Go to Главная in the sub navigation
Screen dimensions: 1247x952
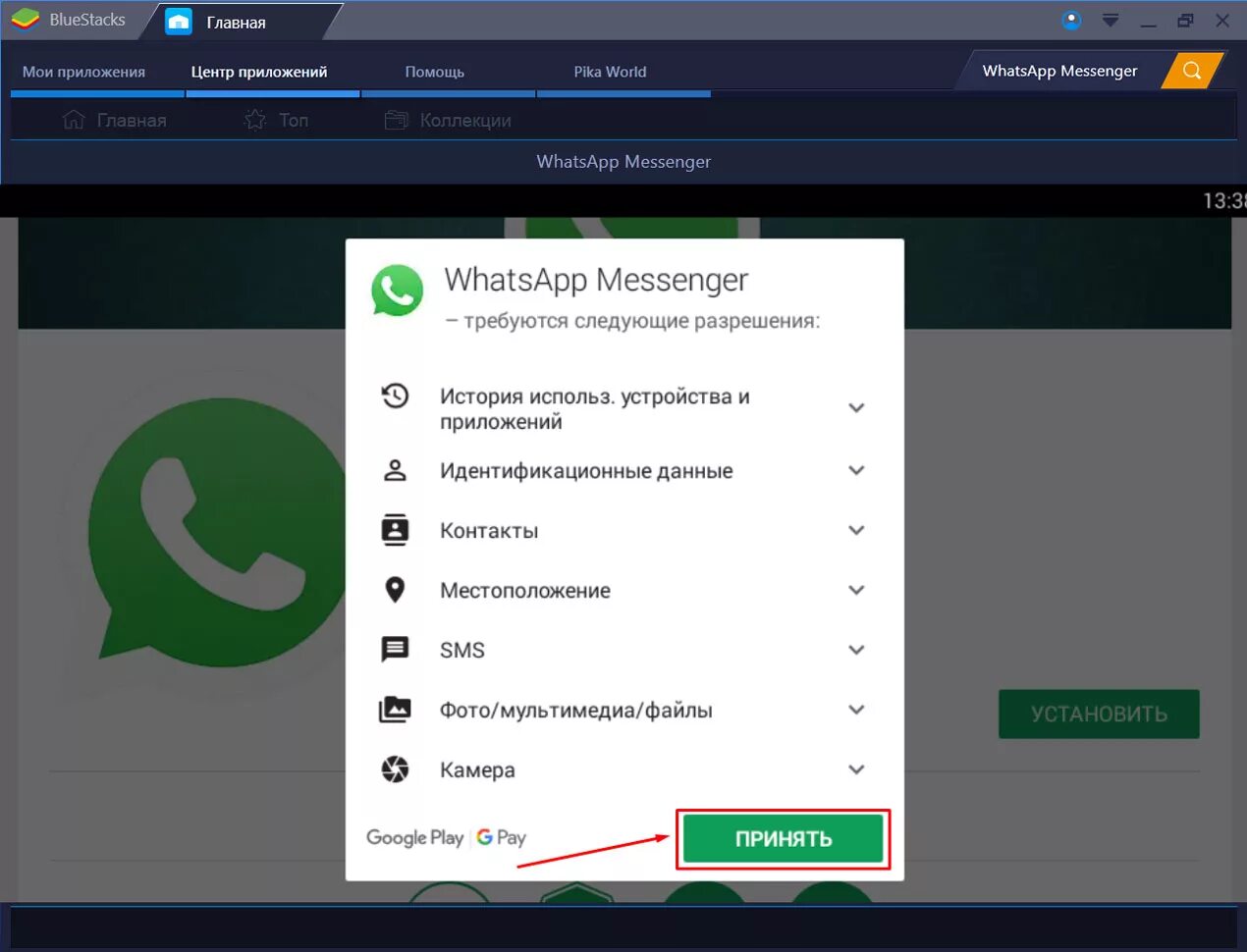pyautogui.click(x=114, y=121)
